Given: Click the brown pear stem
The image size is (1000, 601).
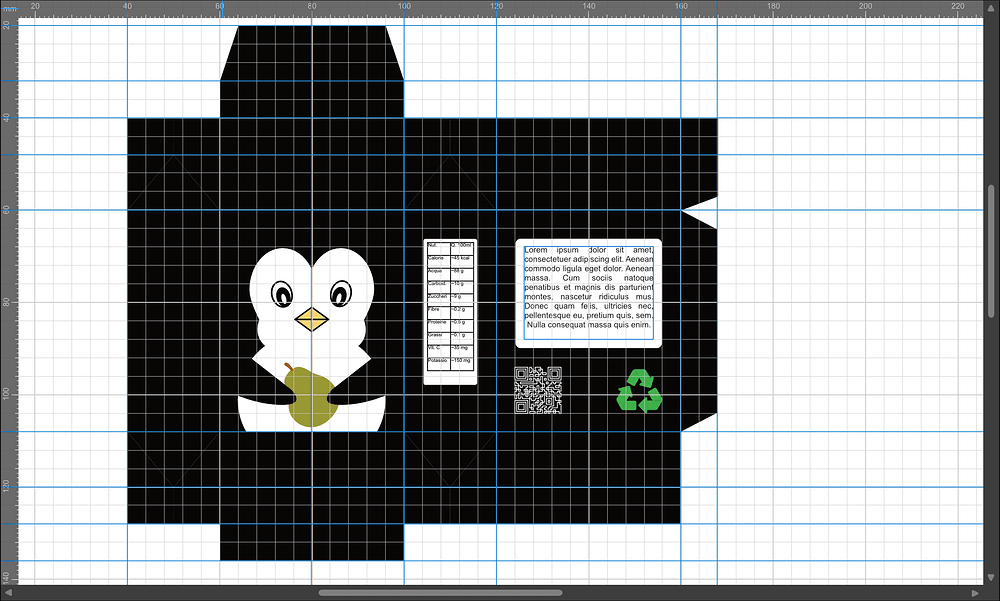Looking at the screenshot, I should (x=289, y=368).
